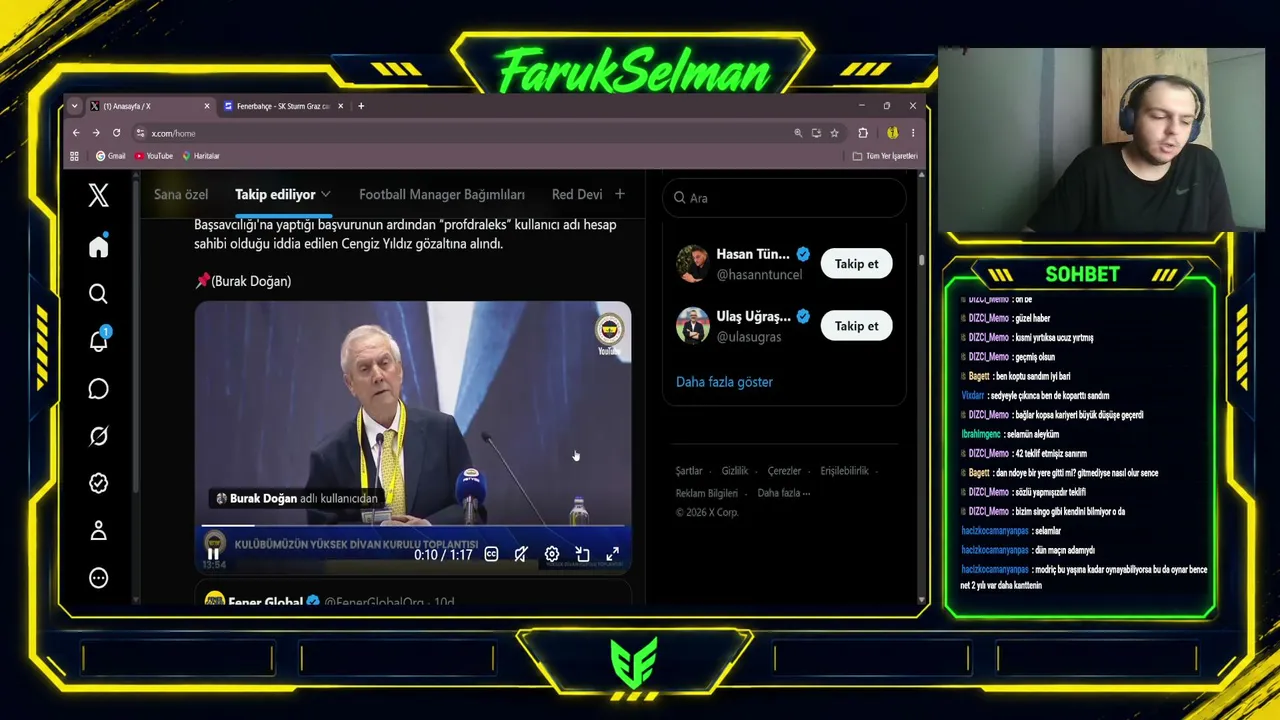Switch to the Sana özel tab
1280x720 pixels.
[x=181, y=194]
